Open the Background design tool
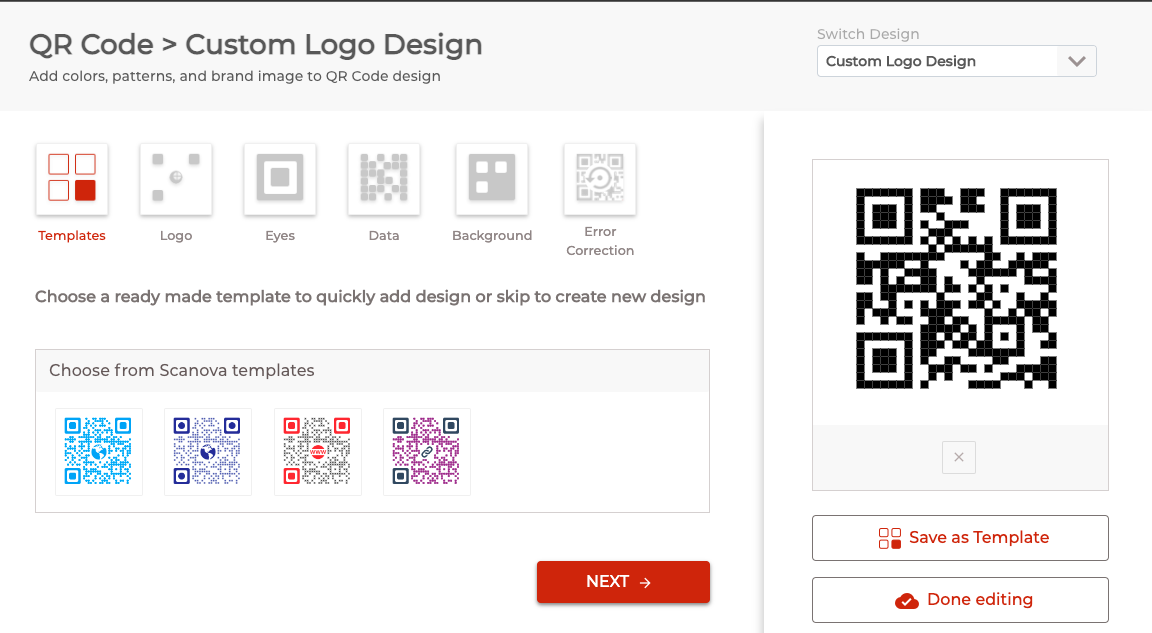This screenshot has width=1152, height=633. [x=491, y=178]
